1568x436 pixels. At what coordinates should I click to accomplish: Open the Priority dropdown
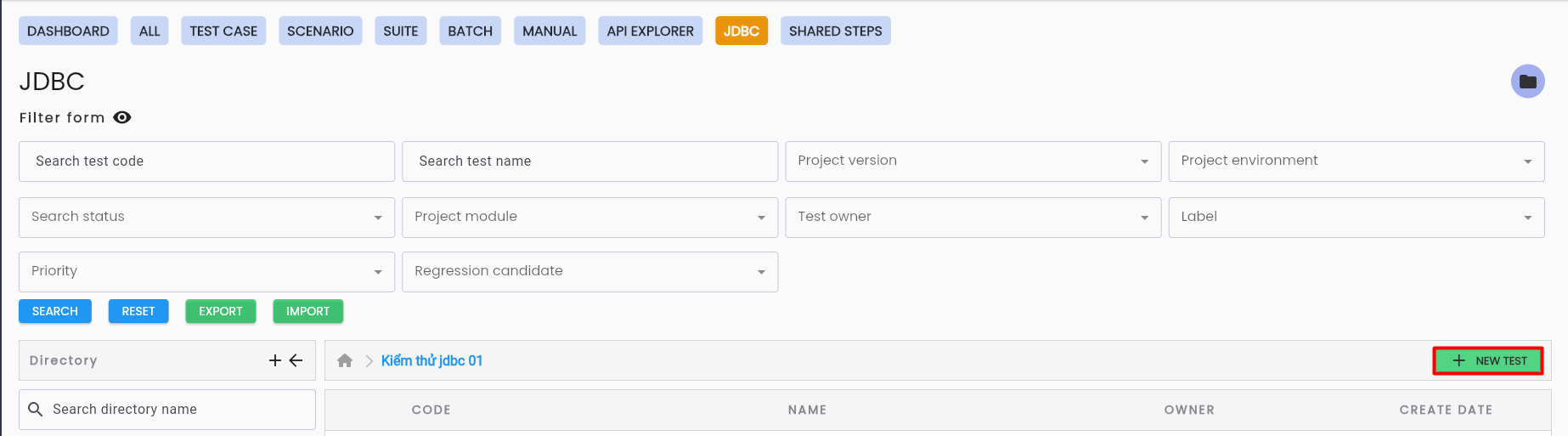coord(206,272)
